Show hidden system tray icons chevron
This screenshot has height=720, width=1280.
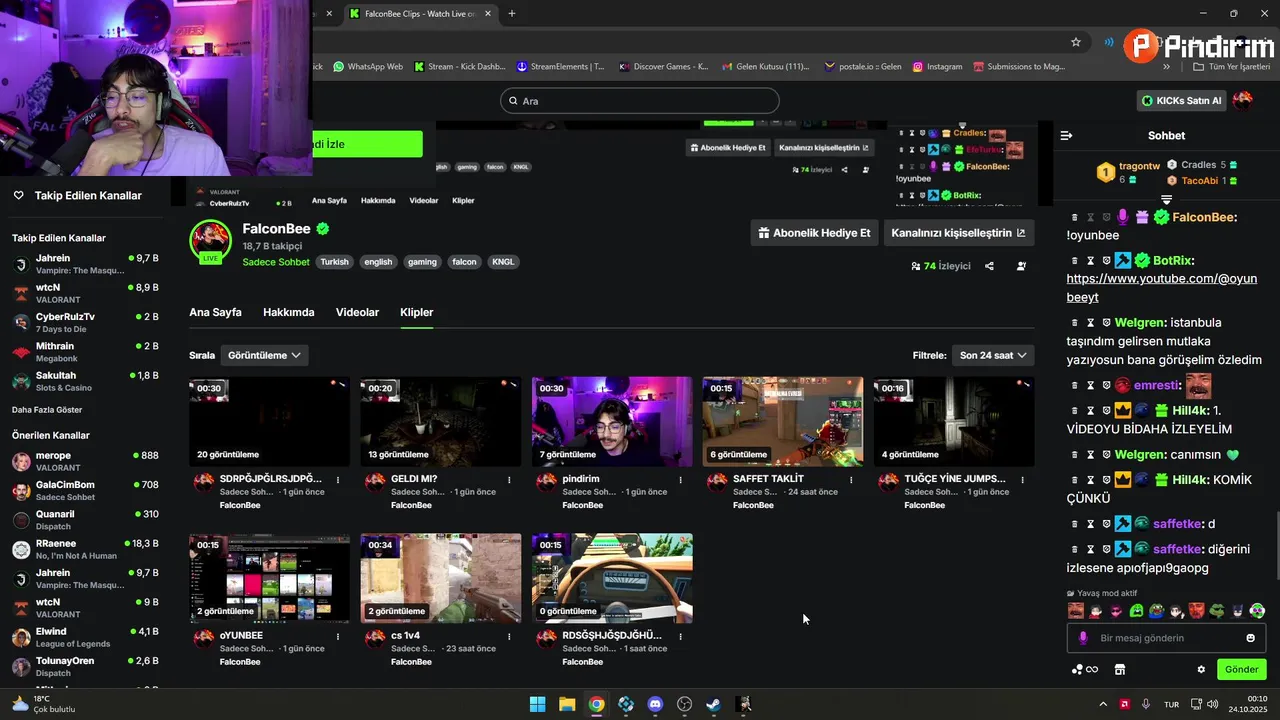1103,704
